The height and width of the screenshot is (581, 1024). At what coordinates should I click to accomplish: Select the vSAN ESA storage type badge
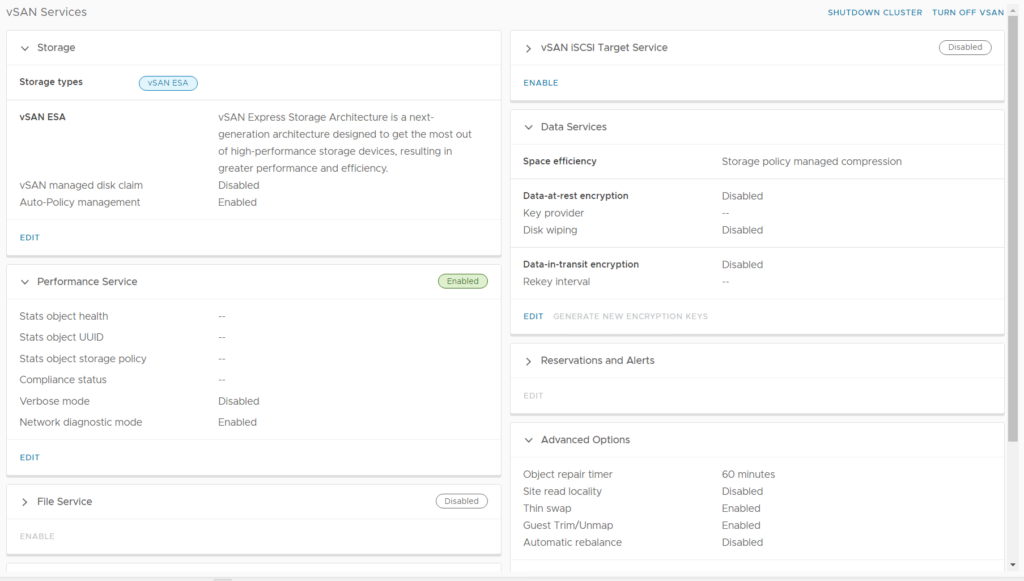(x=168, y=83)
